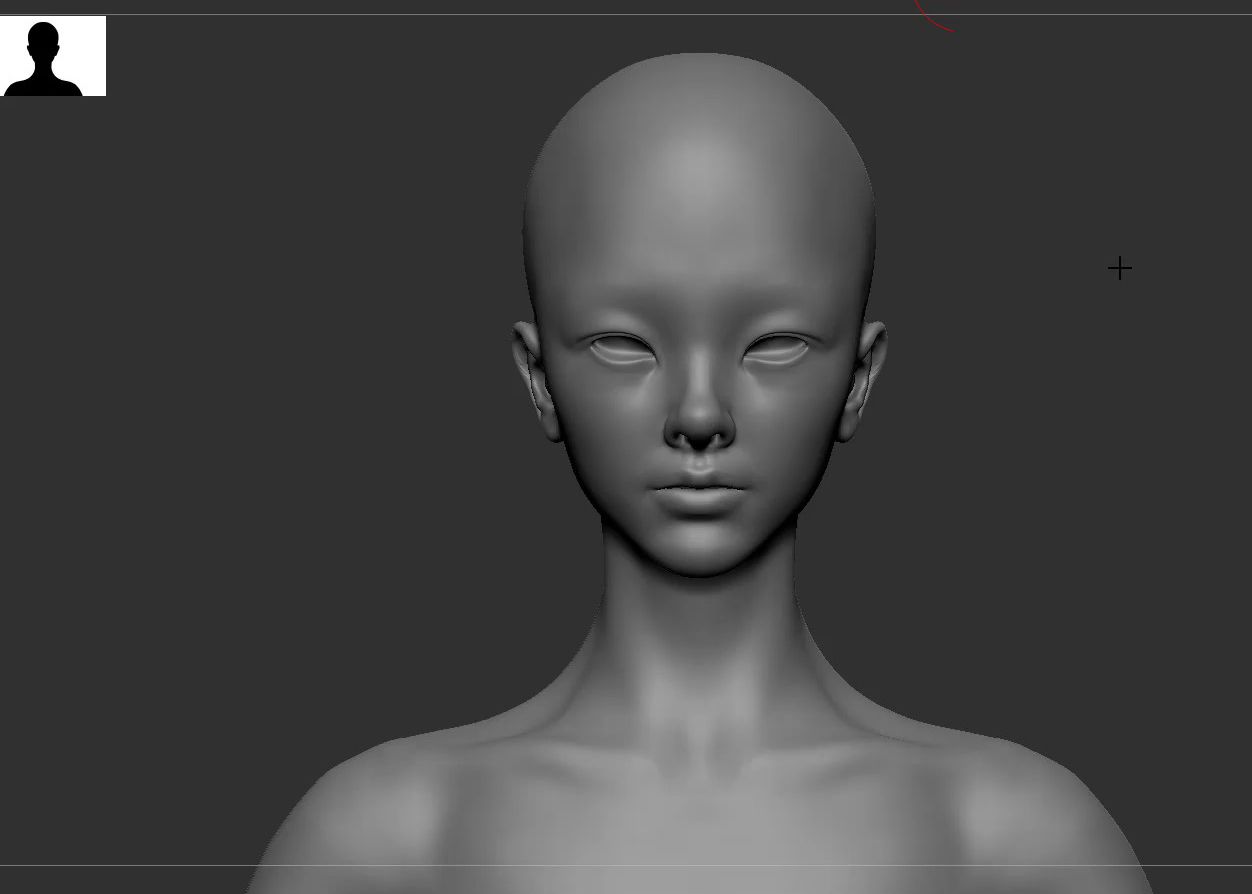Image resolution: width=1252 pixels, height=894 pixels.
Task: Click the eye on the left side
Action: tap(621, 350)
